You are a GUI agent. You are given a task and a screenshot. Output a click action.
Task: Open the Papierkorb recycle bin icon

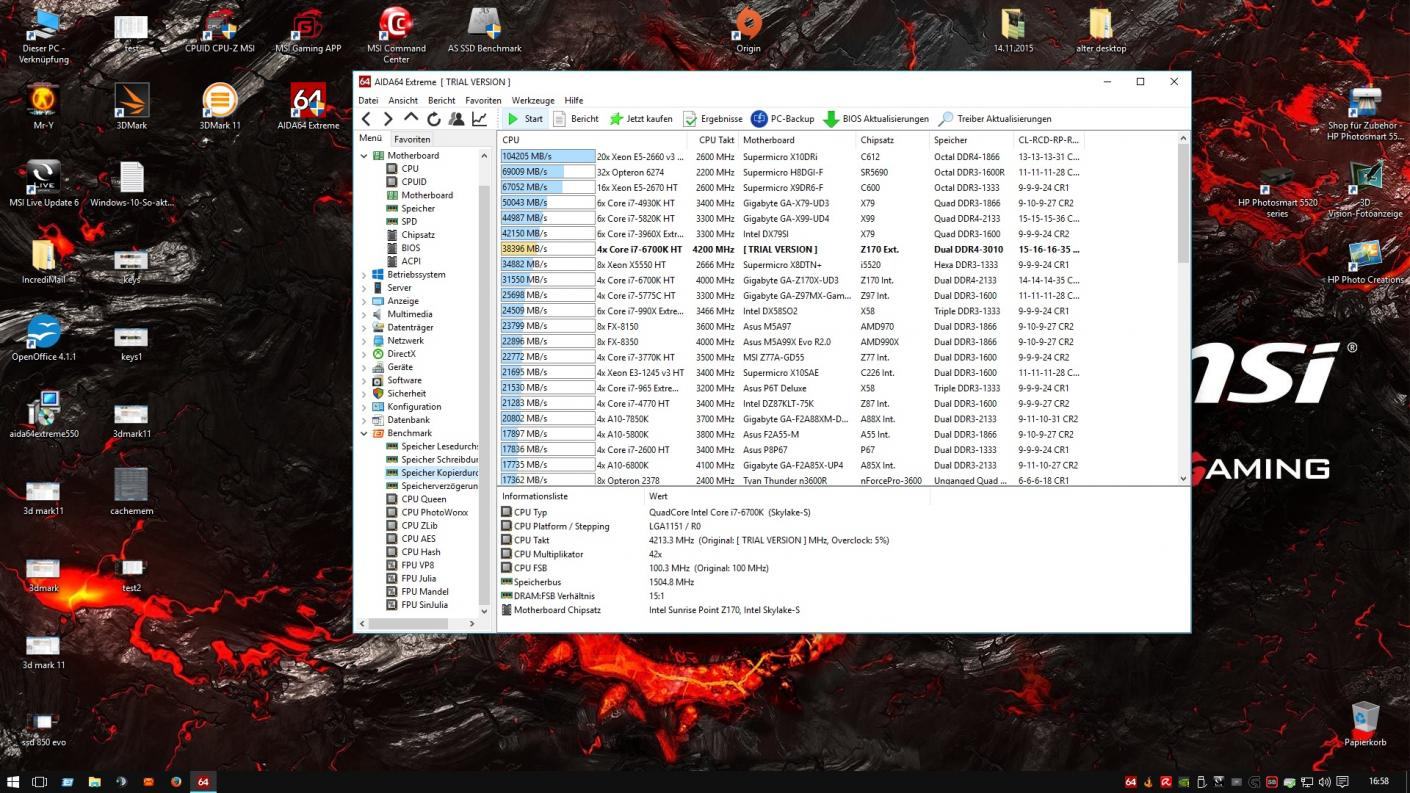[1364, 724]
